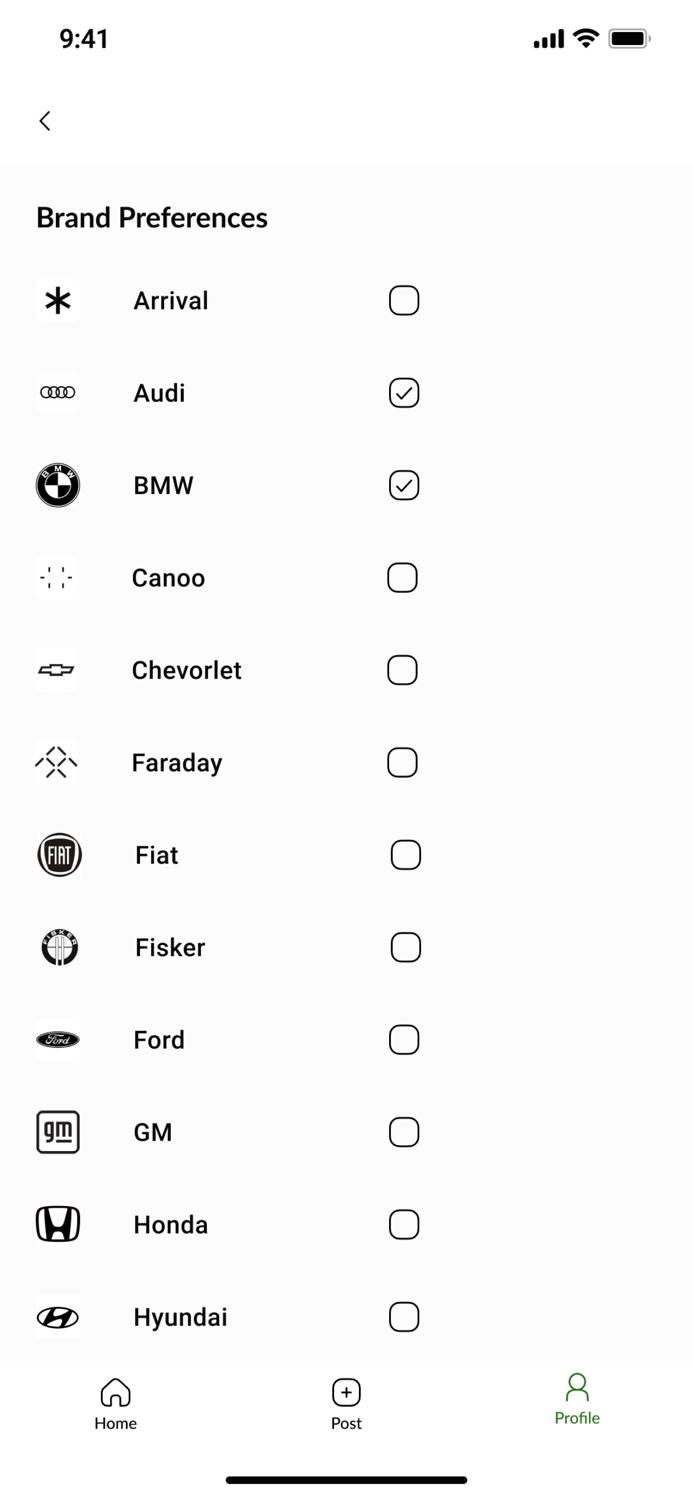Uncheck the Audi brand preference
Image resolution: width=693 pixels, height=1500 pixels.
[403, 393]
